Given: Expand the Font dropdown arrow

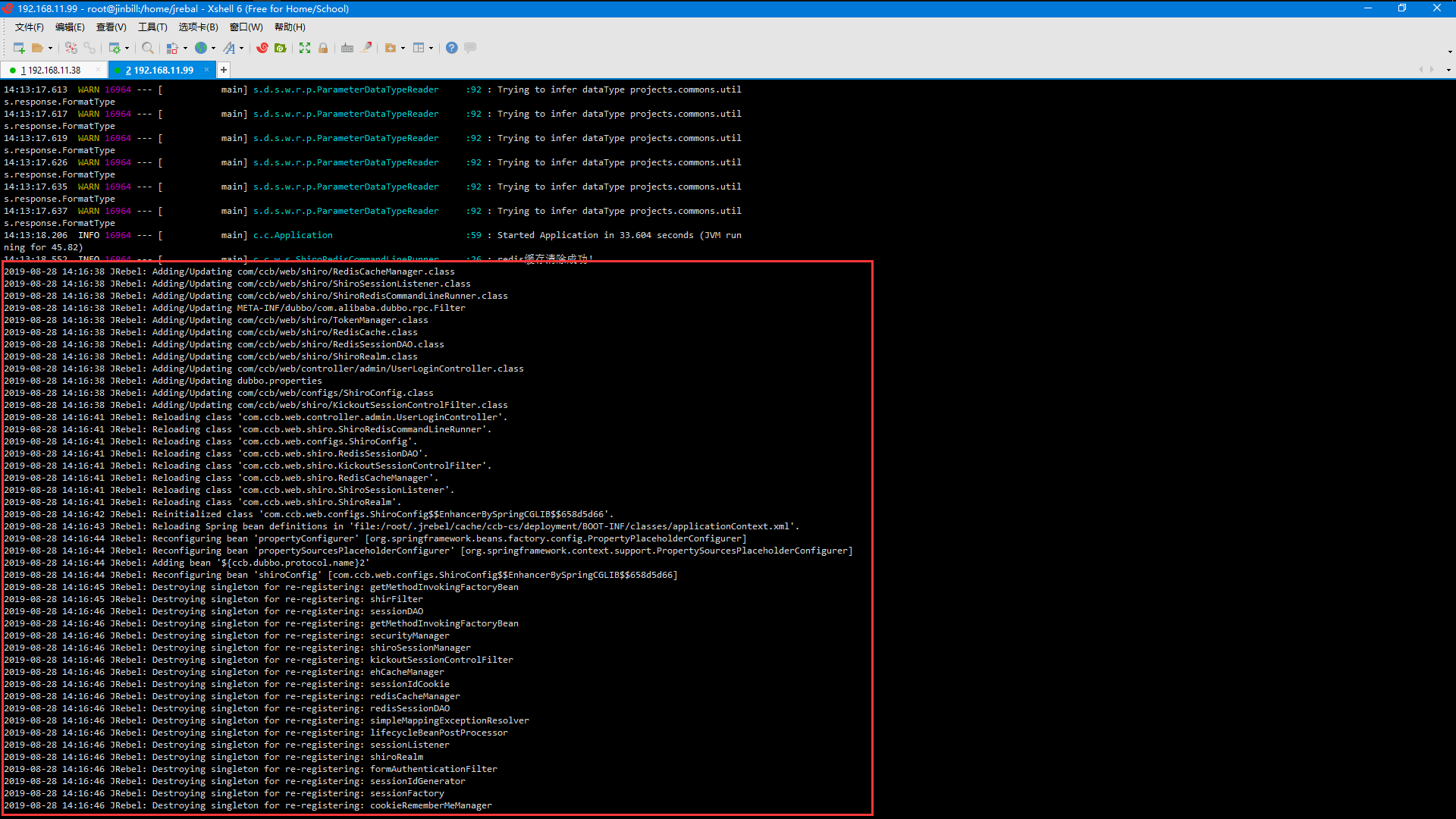Looking at the screenshot, I should 241,48.
